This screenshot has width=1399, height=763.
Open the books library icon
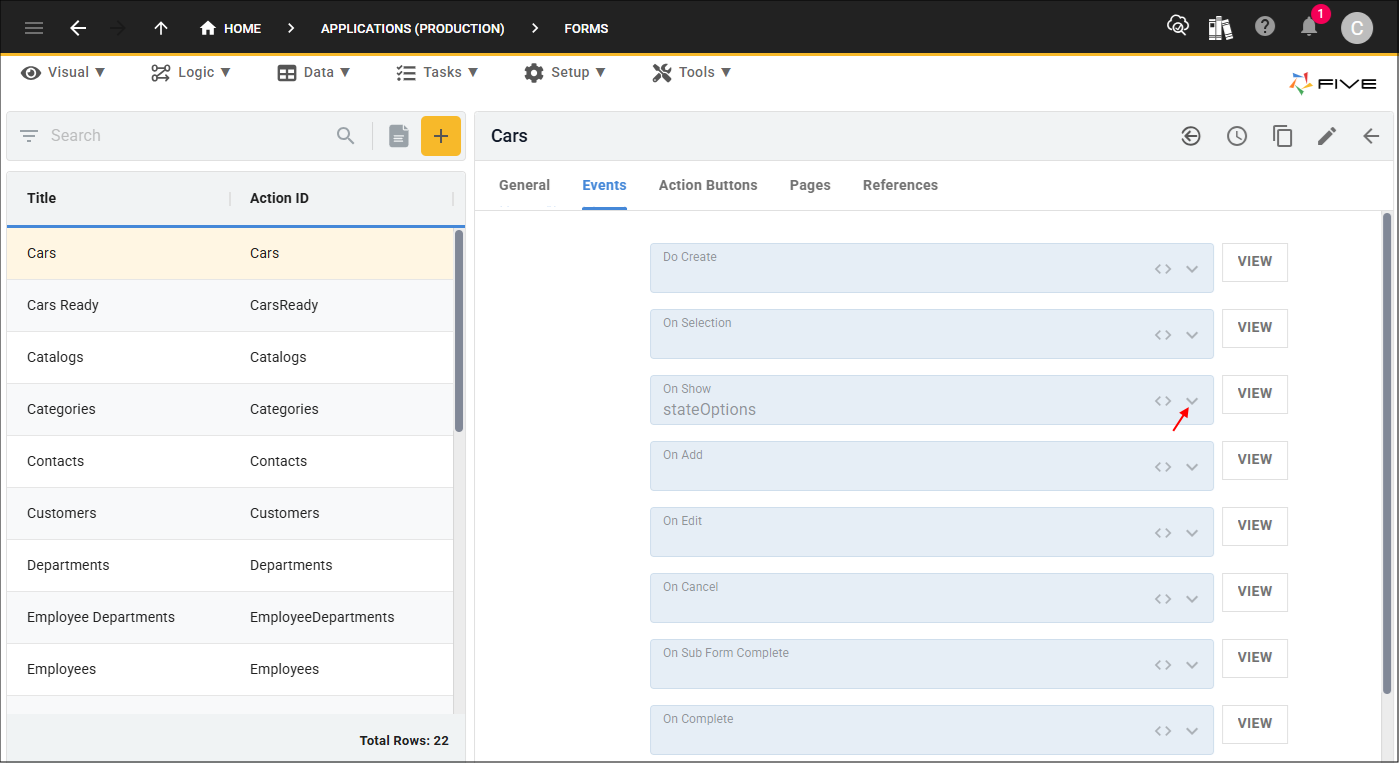tap(1221, 27)
